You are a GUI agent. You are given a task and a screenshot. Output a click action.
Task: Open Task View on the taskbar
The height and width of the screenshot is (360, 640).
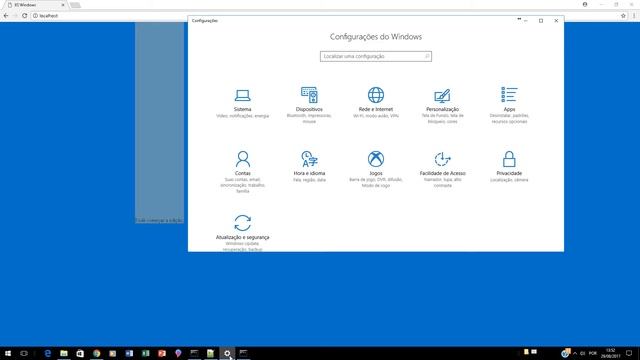24,353
